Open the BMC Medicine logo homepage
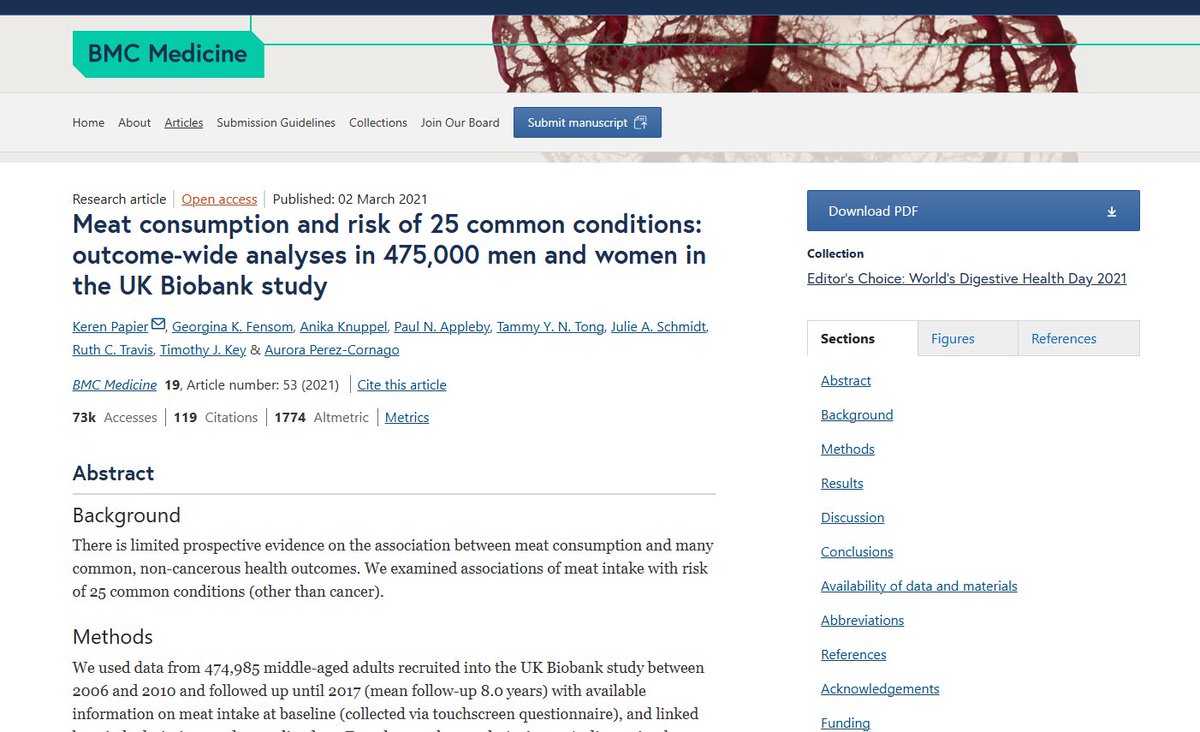Image resolution: width=1200 pixels, height=732 pixels. pyautogui.click(x=168, y=54)
